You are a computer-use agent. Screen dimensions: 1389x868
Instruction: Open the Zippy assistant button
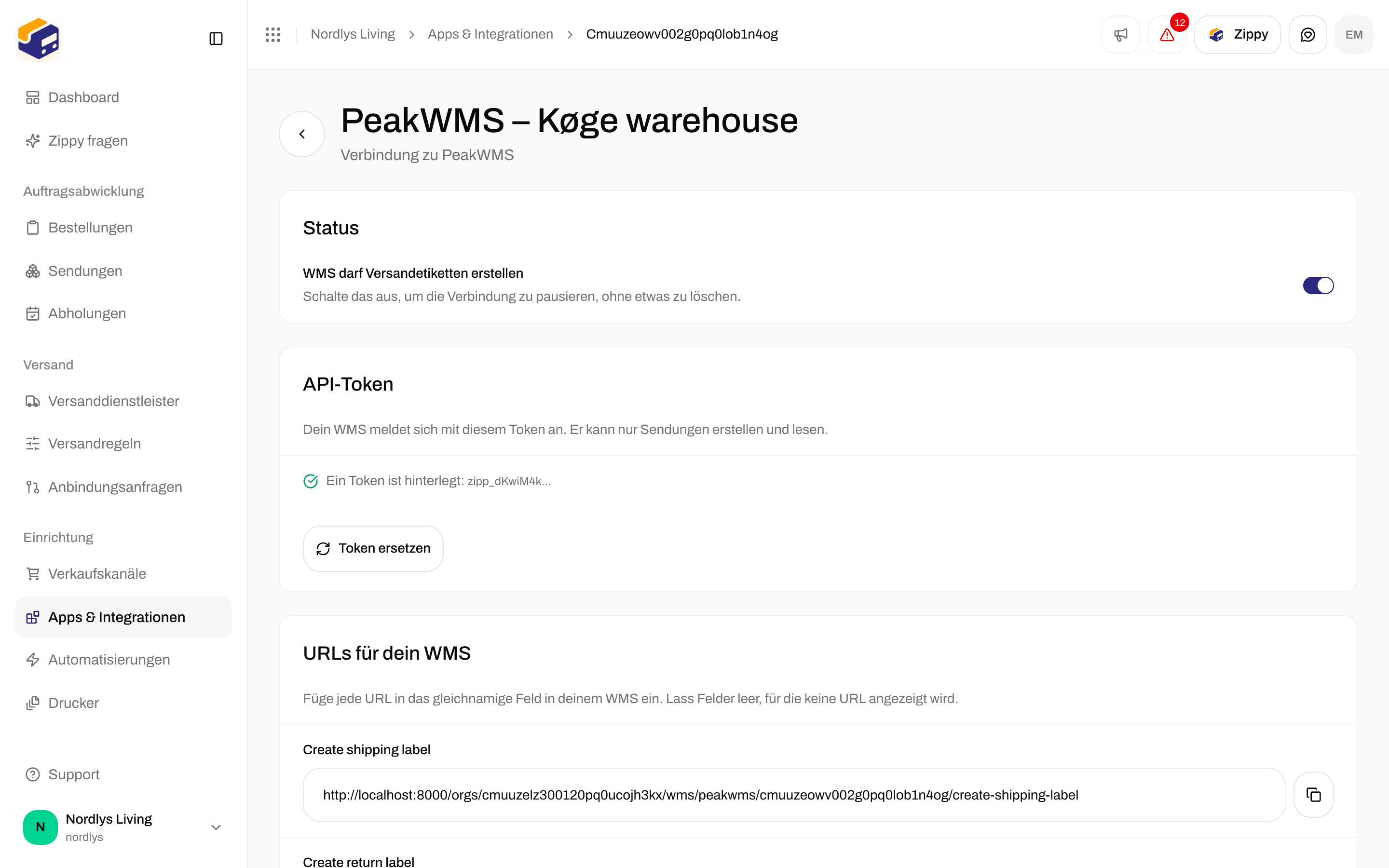[x=1237, y=34]
